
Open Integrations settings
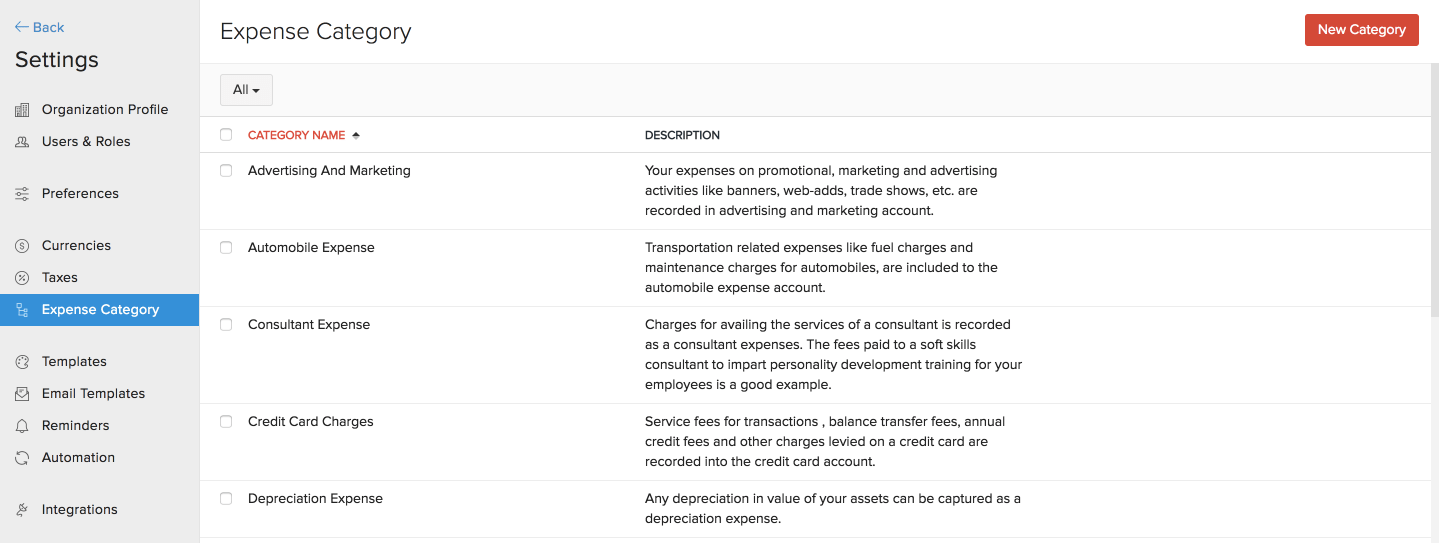tap(80, 510)
